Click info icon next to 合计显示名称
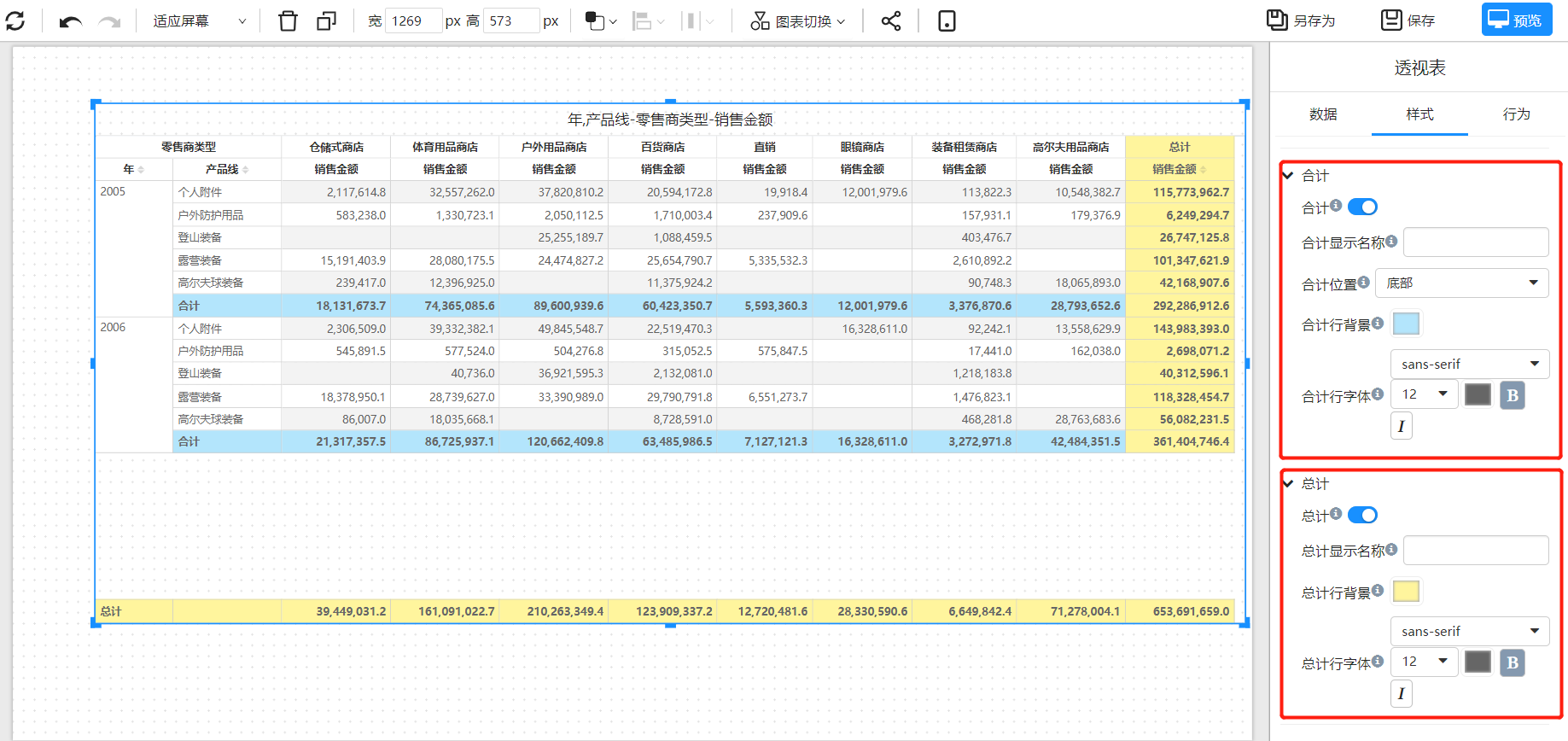Image resolution: width=1568 pixels, height=741 pixels. click(x=1391, y=241)
